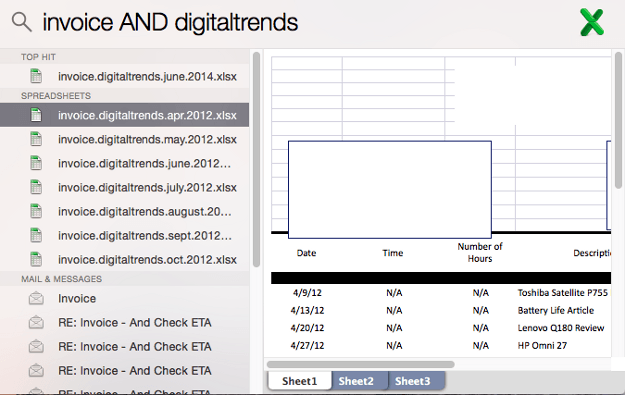Click spreadsheet icon for invoice.digitaltrends.july.2012.xlsx
The width and height of the screenshot is (625, 395).
click(x=36, y=187)
